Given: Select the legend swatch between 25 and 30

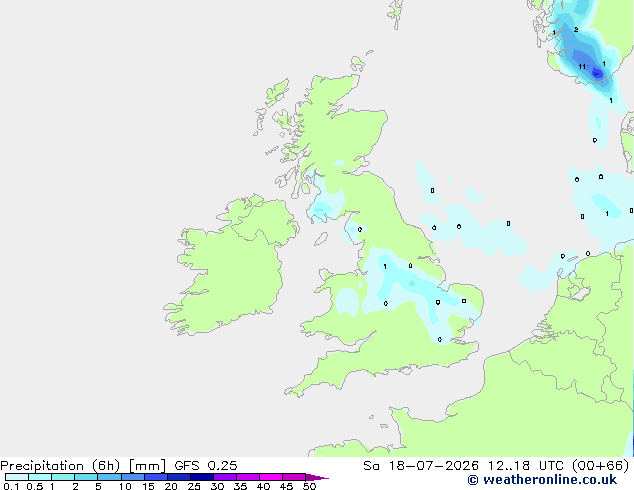Looking at the screenshot, I should click(x=202, y=477).
